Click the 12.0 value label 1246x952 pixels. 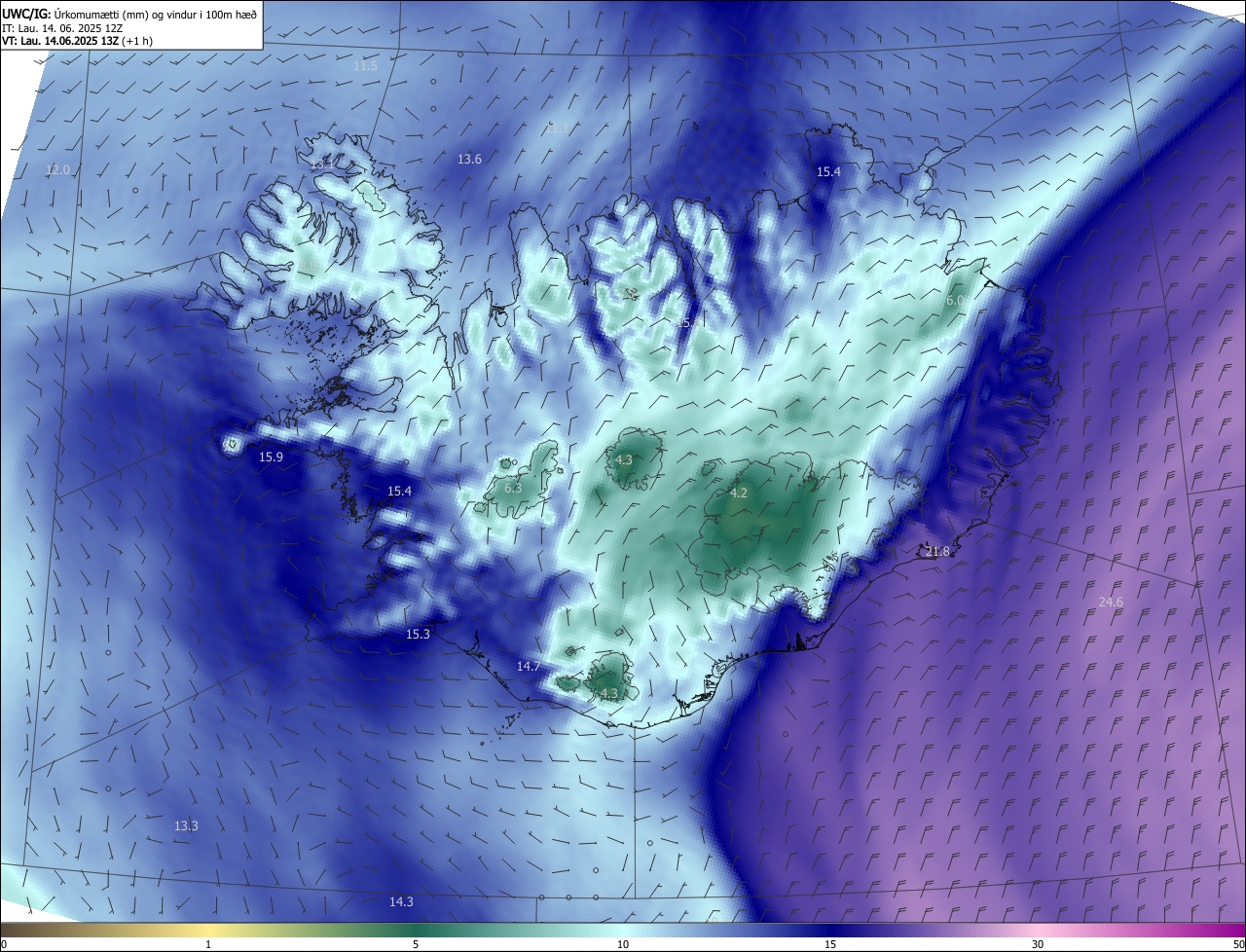[58, 169]
